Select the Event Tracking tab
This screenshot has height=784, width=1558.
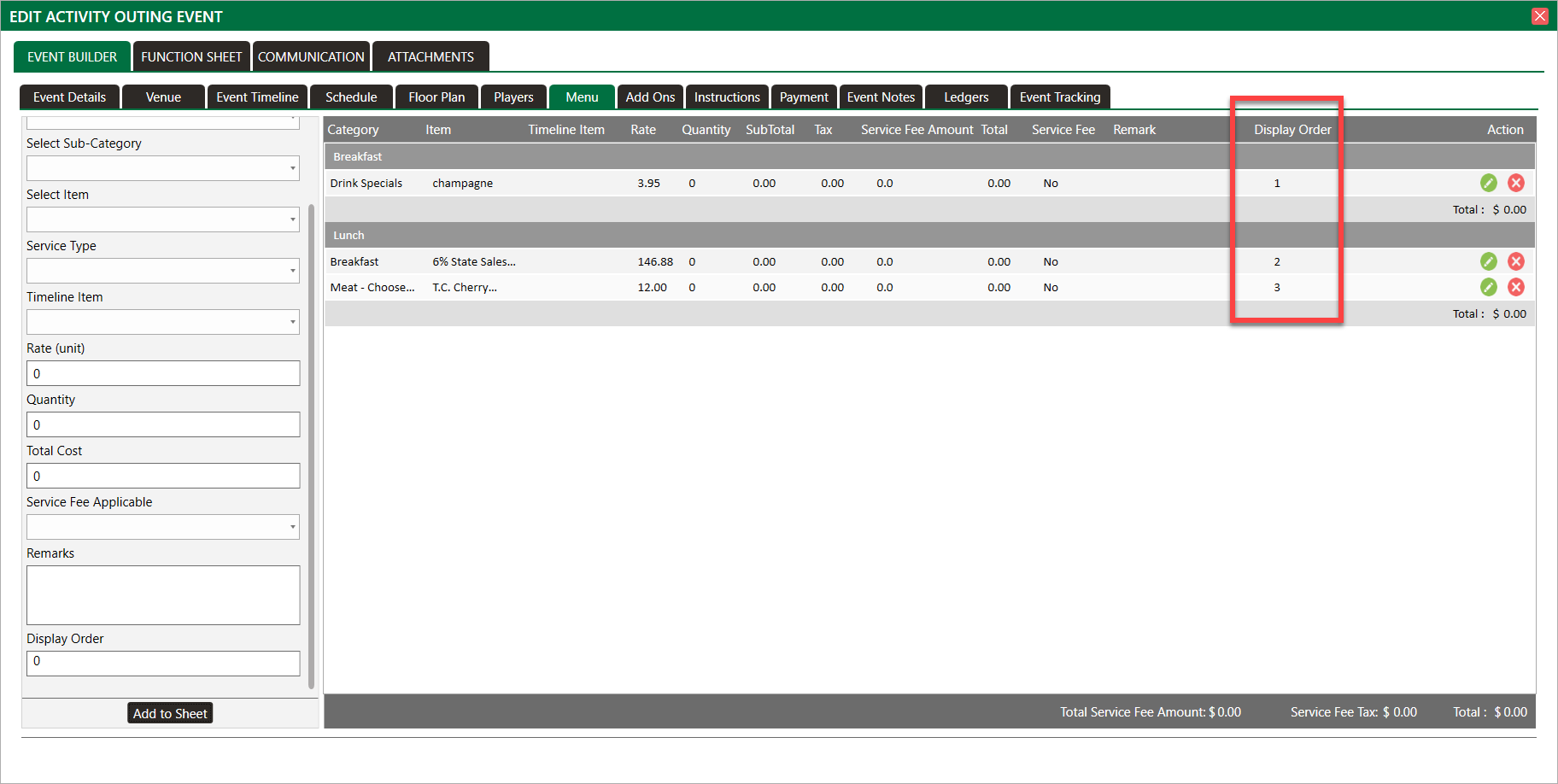coord(1059,97)
